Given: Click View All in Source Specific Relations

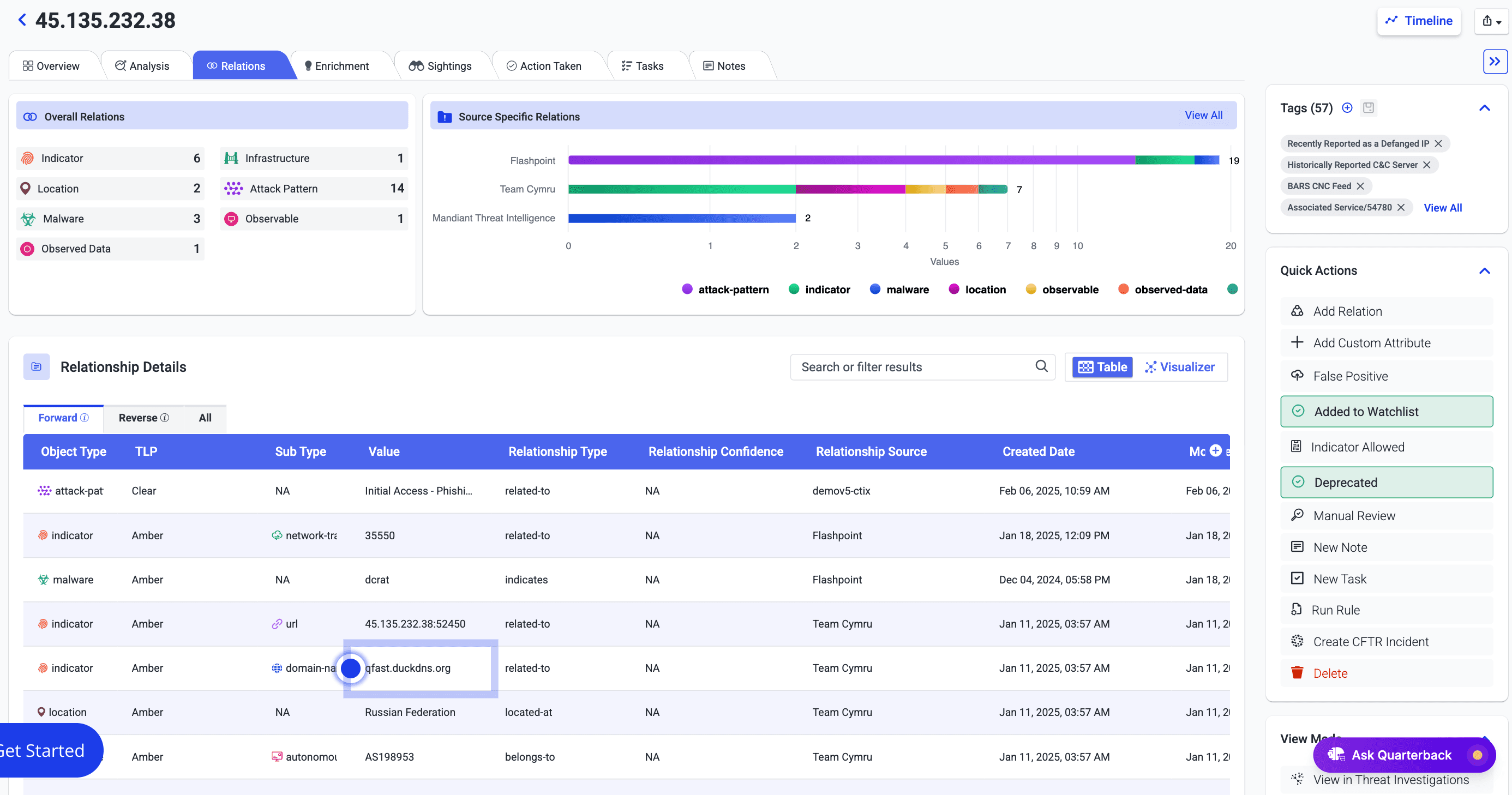Looking at the screenshot, I should click(x=1203, y=115).
